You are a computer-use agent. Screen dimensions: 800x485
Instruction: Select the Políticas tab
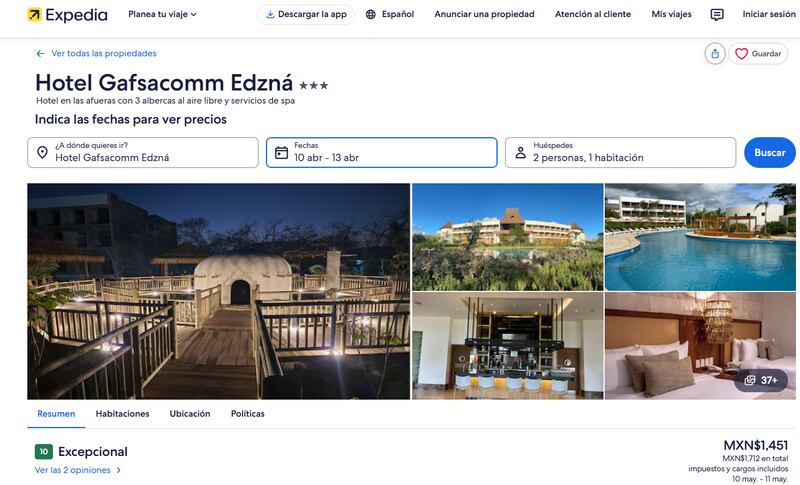point(247,414)
